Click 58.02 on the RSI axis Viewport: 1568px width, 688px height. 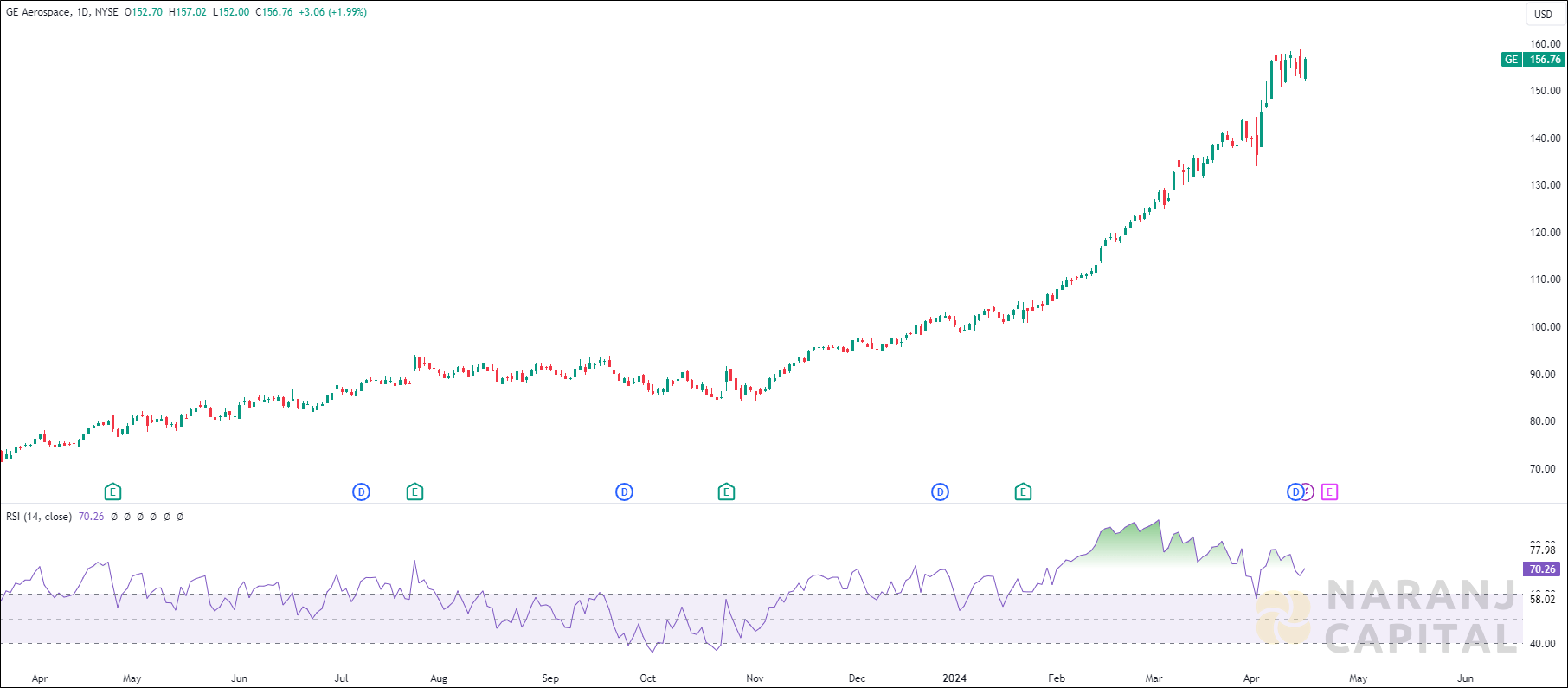click(x=1542, y=599)
